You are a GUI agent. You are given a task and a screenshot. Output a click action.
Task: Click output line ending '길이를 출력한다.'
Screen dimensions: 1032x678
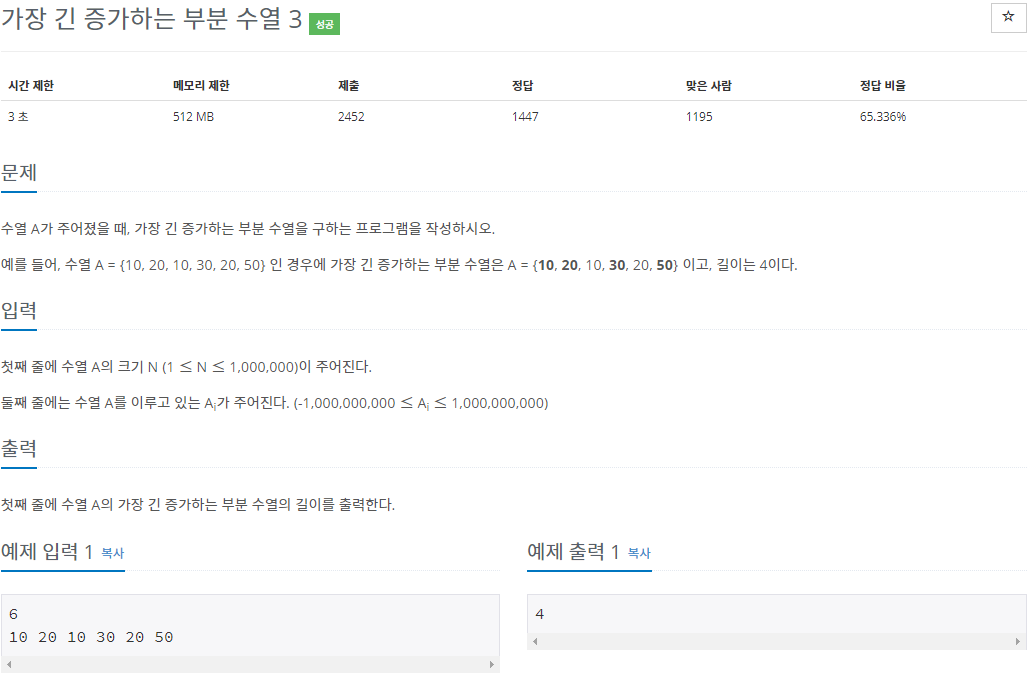pyautogui.click(x=198, y=506)
